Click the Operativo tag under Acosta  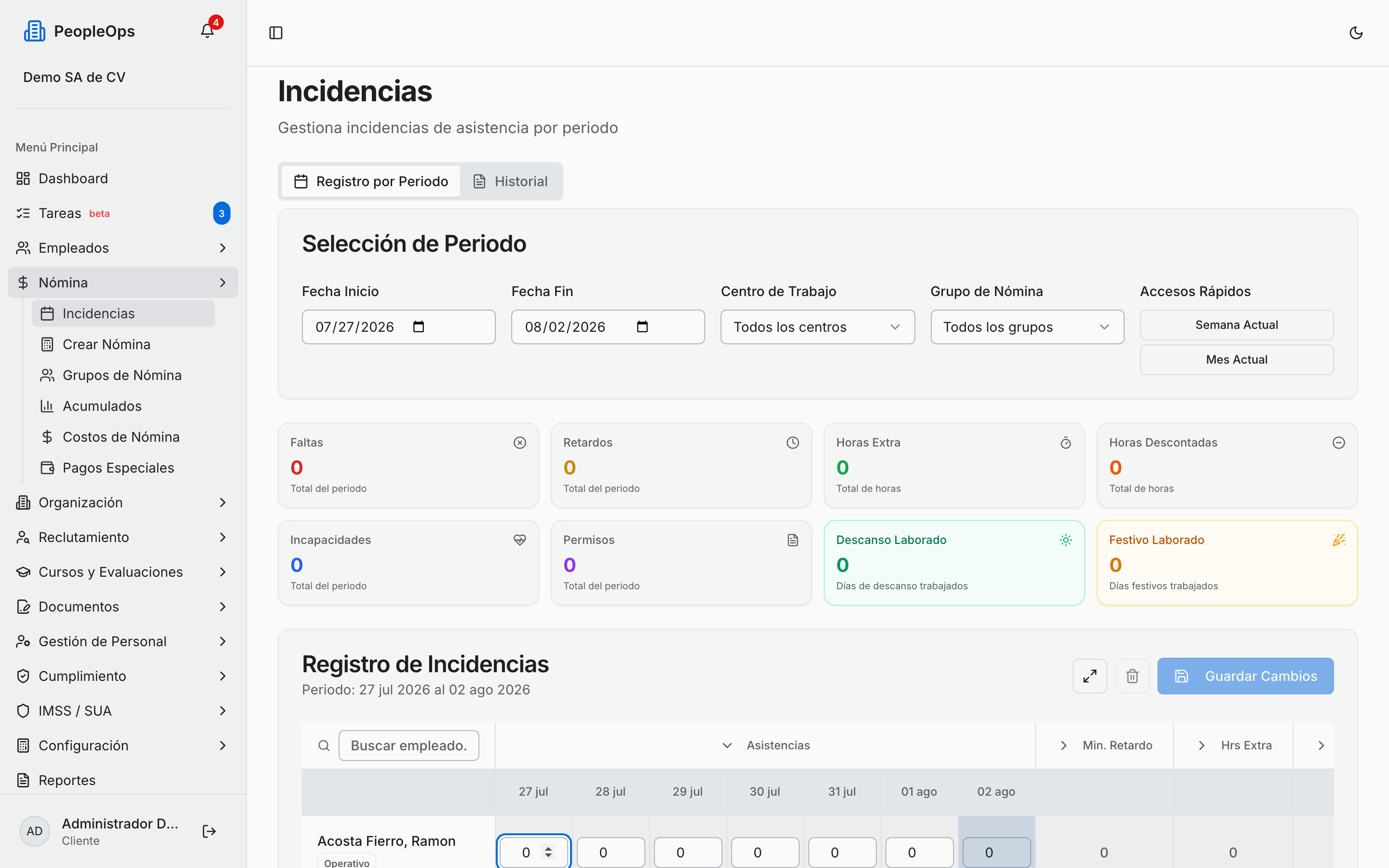[347, 861]
